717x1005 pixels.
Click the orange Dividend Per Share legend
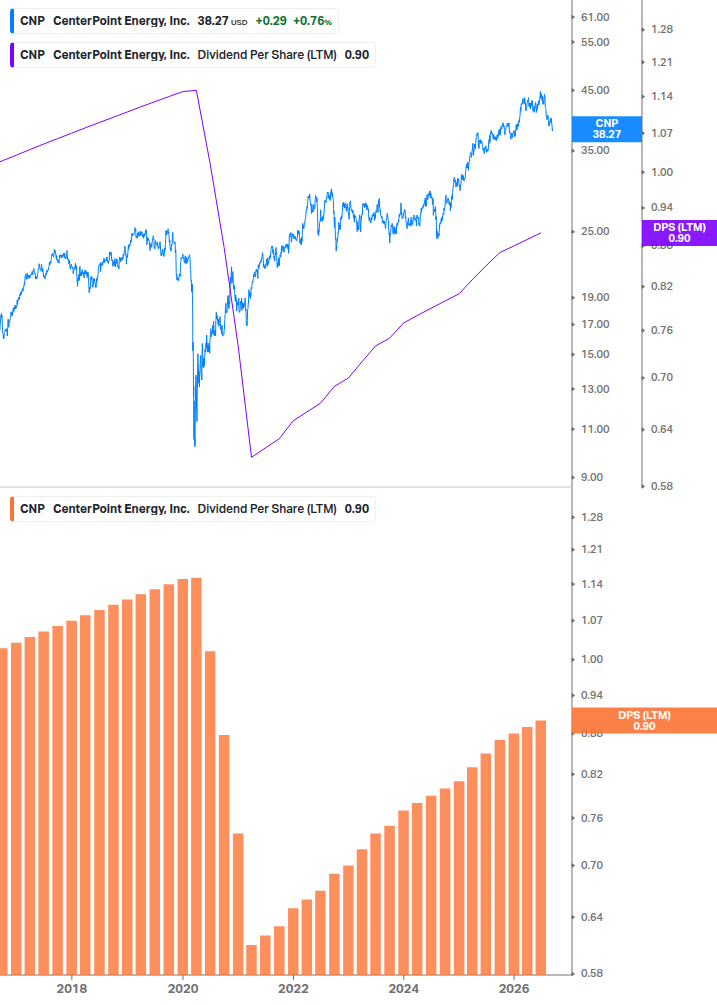(x=193, y=509)
